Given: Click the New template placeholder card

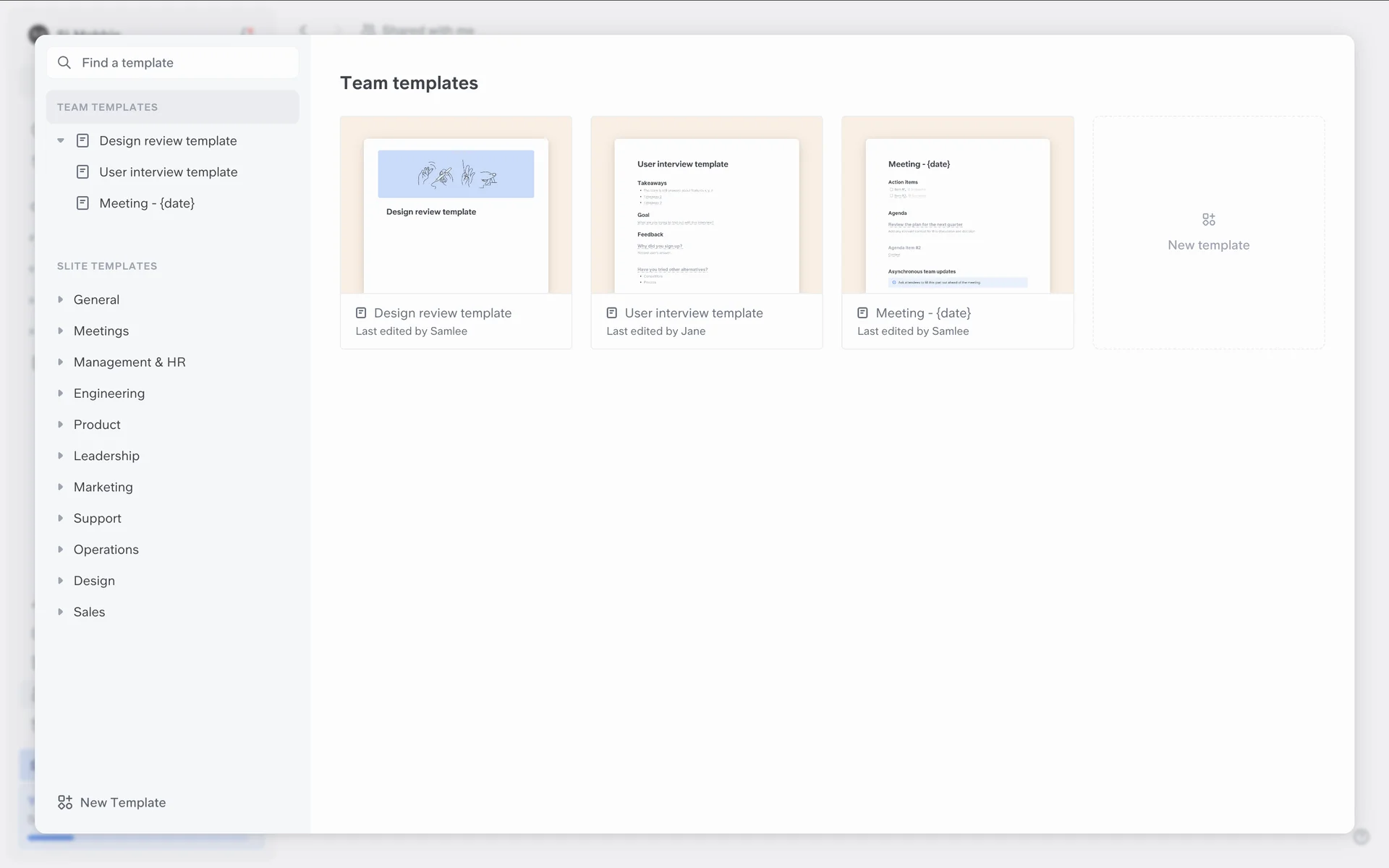Looking at the screenshot, I should (1208, 244).
